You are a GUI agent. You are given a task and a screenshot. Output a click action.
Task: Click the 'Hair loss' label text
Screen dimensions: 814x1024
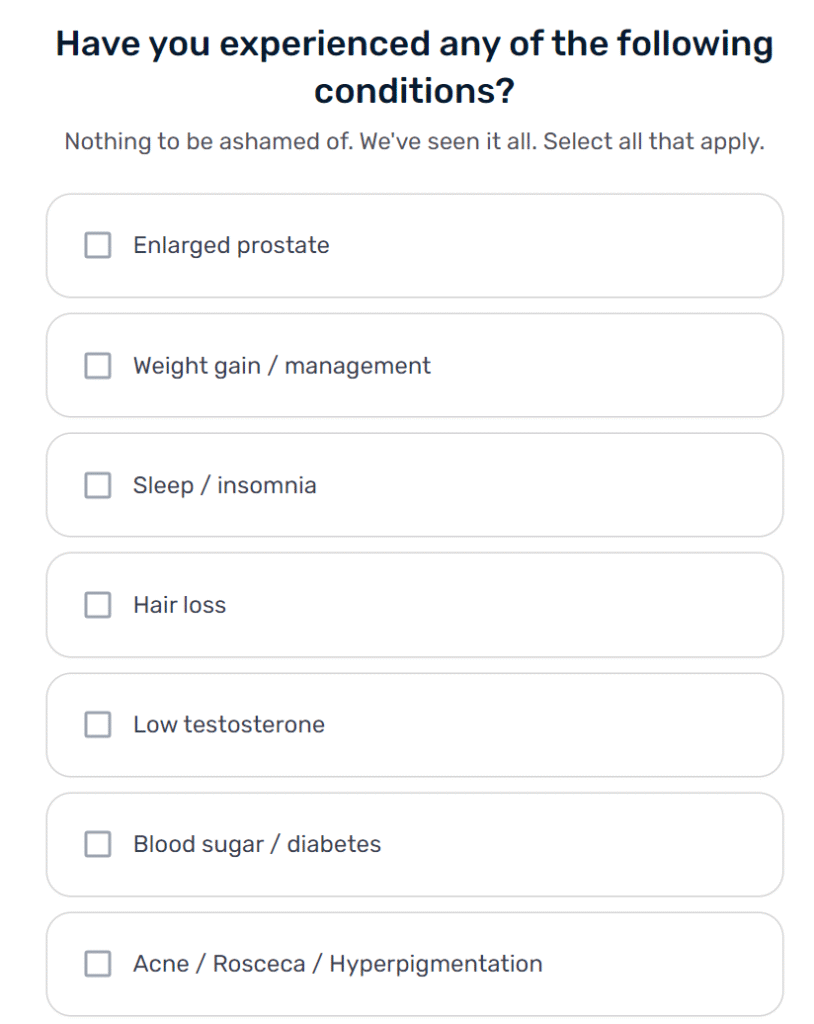click(x=180, y=605)
